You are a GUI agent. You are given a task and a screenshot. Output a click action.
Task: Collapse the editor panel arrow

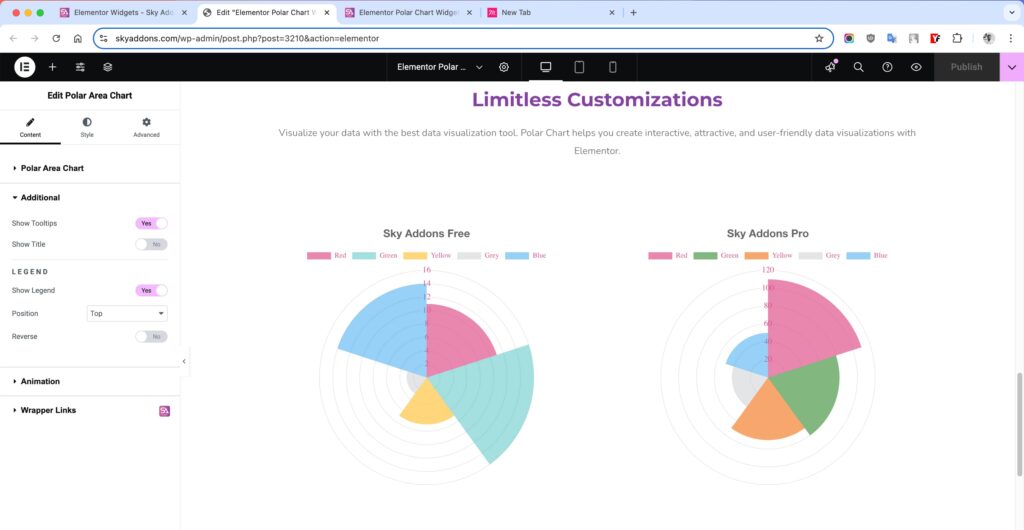pyautogui.click(x=184, y=361)
